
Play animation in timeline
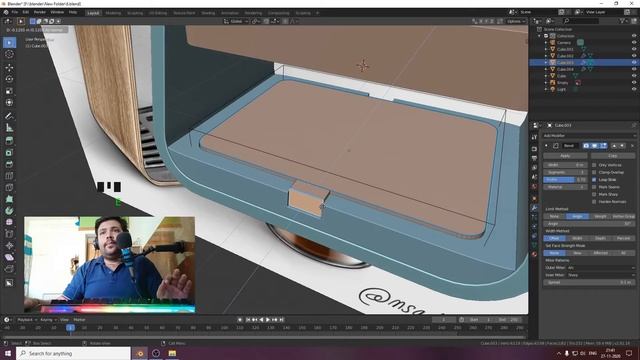click(x=268, y=320)
